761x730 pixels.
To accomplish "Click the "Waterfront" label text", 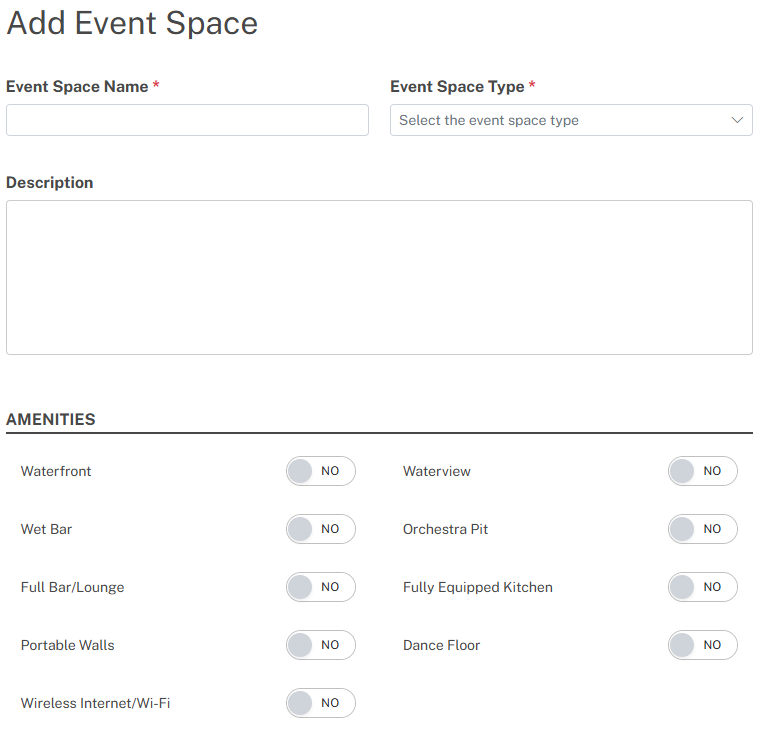I will (56, 471).
